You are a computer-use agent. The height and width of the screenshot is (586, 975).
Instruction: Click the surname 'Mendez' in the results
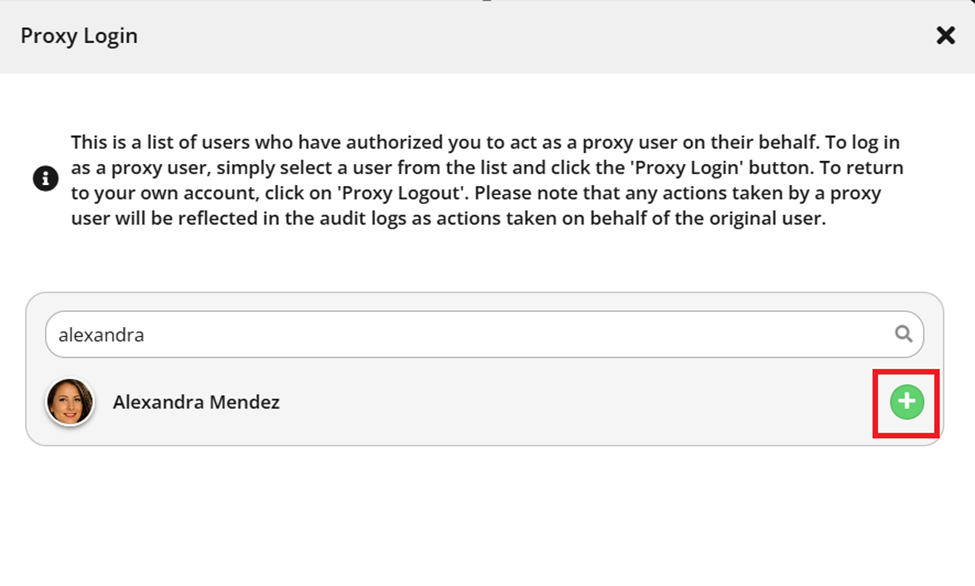244,402
